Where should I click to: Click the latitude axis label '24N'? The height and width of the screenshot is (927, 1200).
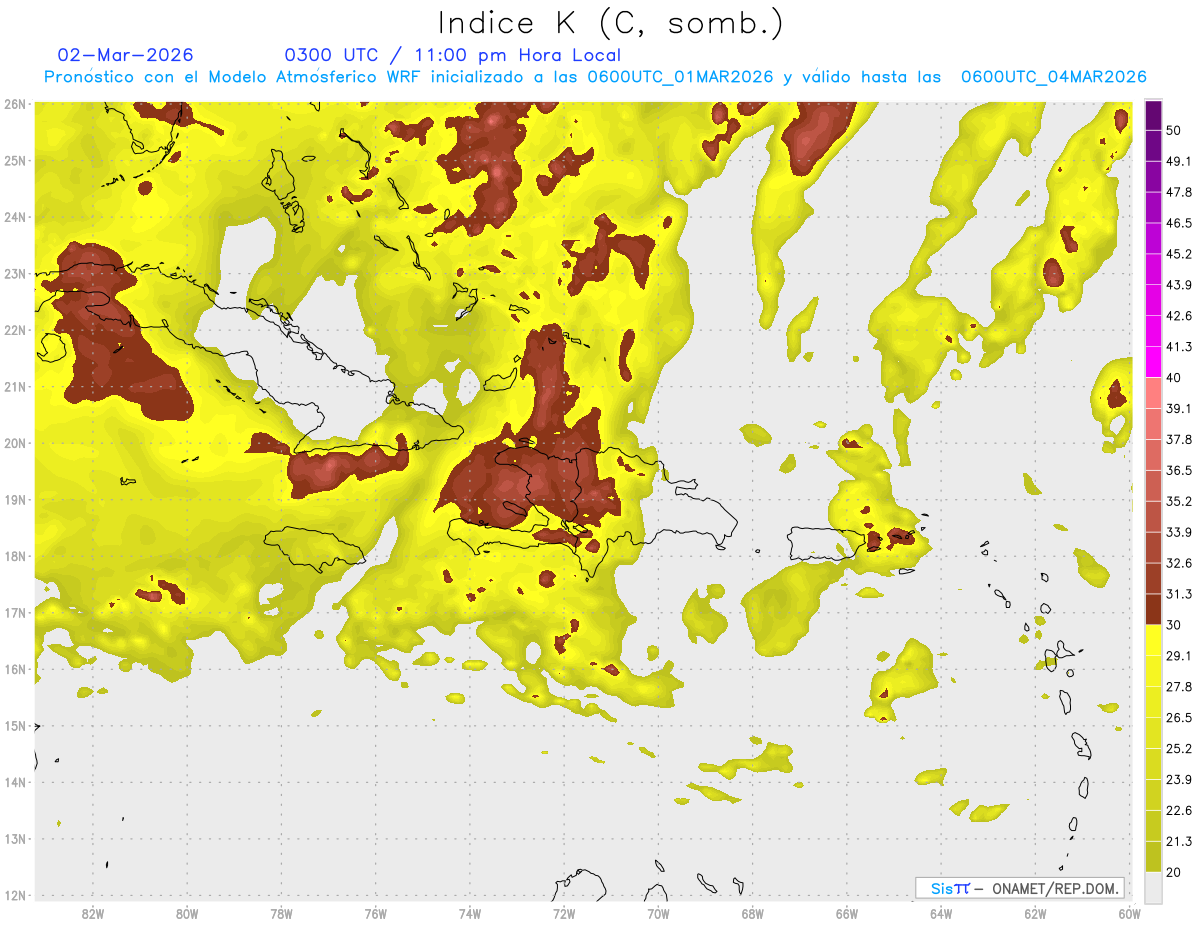point(15,217)
